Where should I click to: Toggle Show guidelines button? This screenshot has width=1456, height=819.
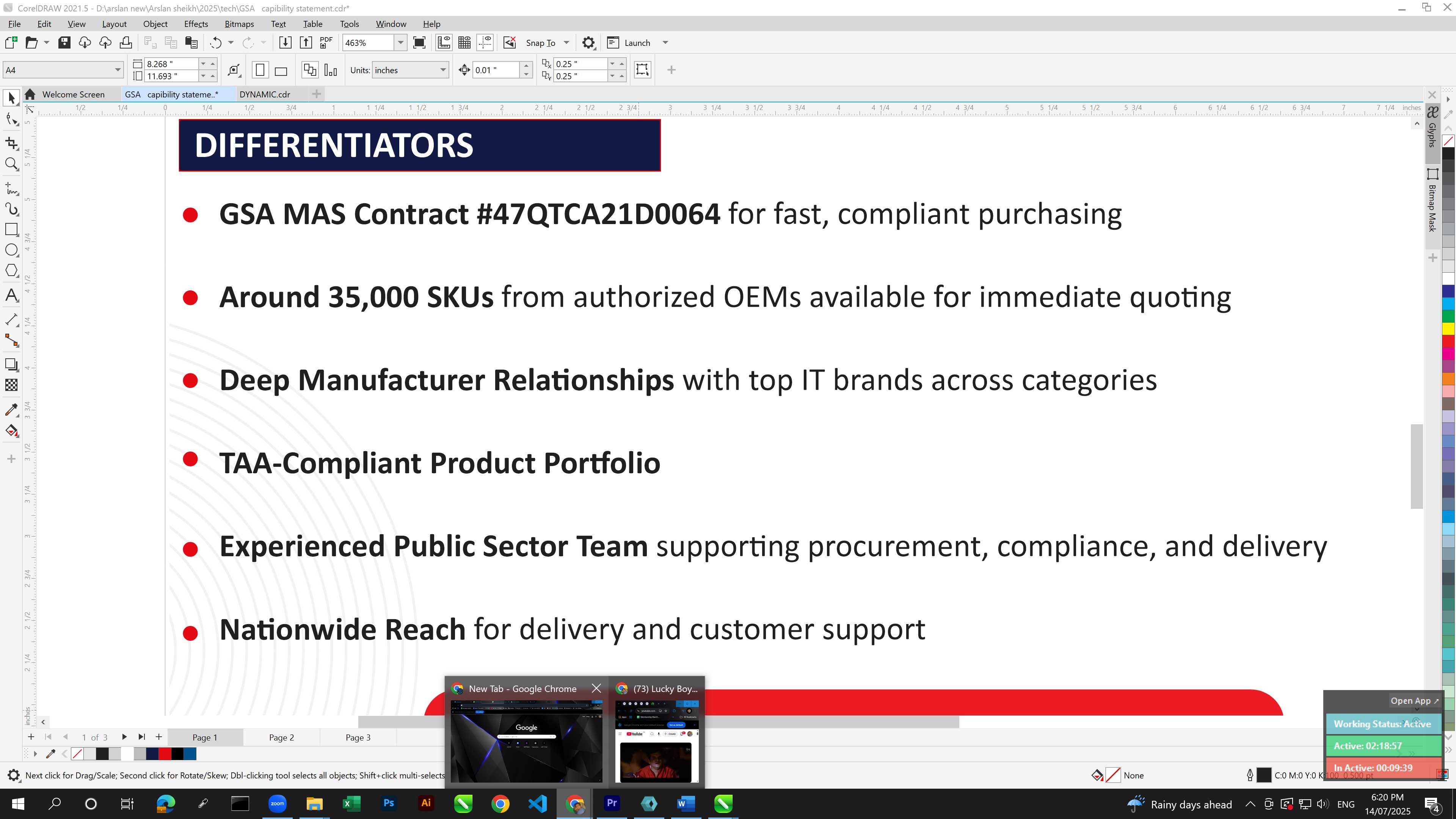pos(485,43)
